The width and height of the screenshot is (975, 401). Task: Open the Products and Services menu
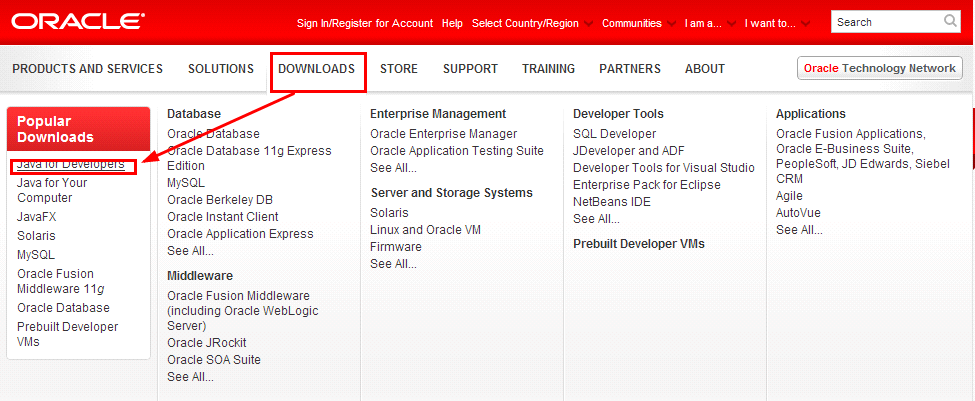88,69
